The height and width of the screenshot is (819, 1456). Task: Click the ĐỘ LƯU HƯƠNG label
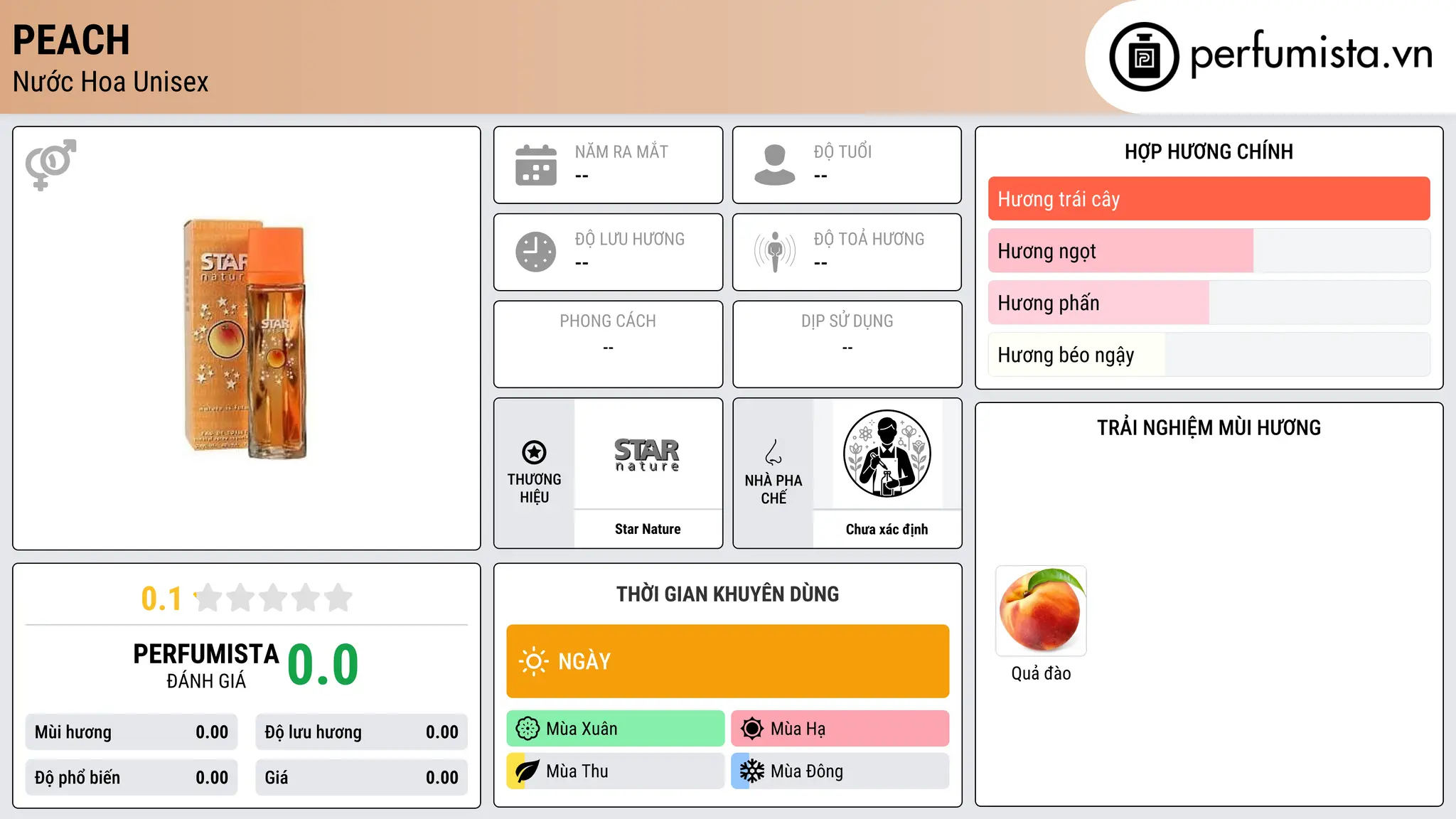point(630,239)
